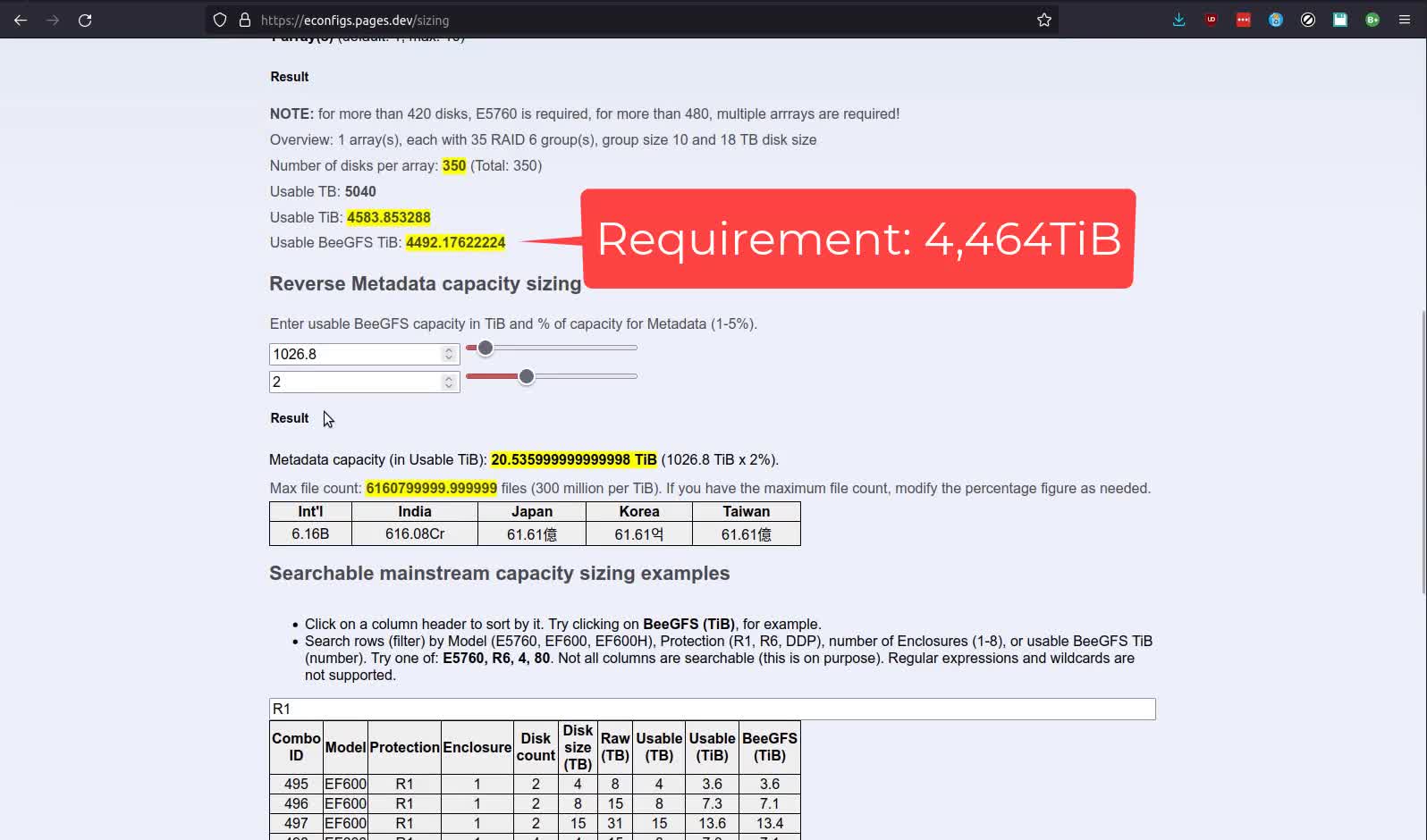Sort table by Usable (TiB) column
This screenshot has width=1427, height=840.
pos(713,747)
